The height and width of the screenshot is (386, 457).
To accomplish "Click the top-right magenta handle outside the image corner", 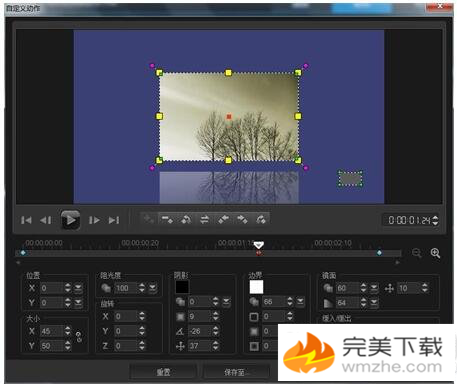I will [306, 66].
